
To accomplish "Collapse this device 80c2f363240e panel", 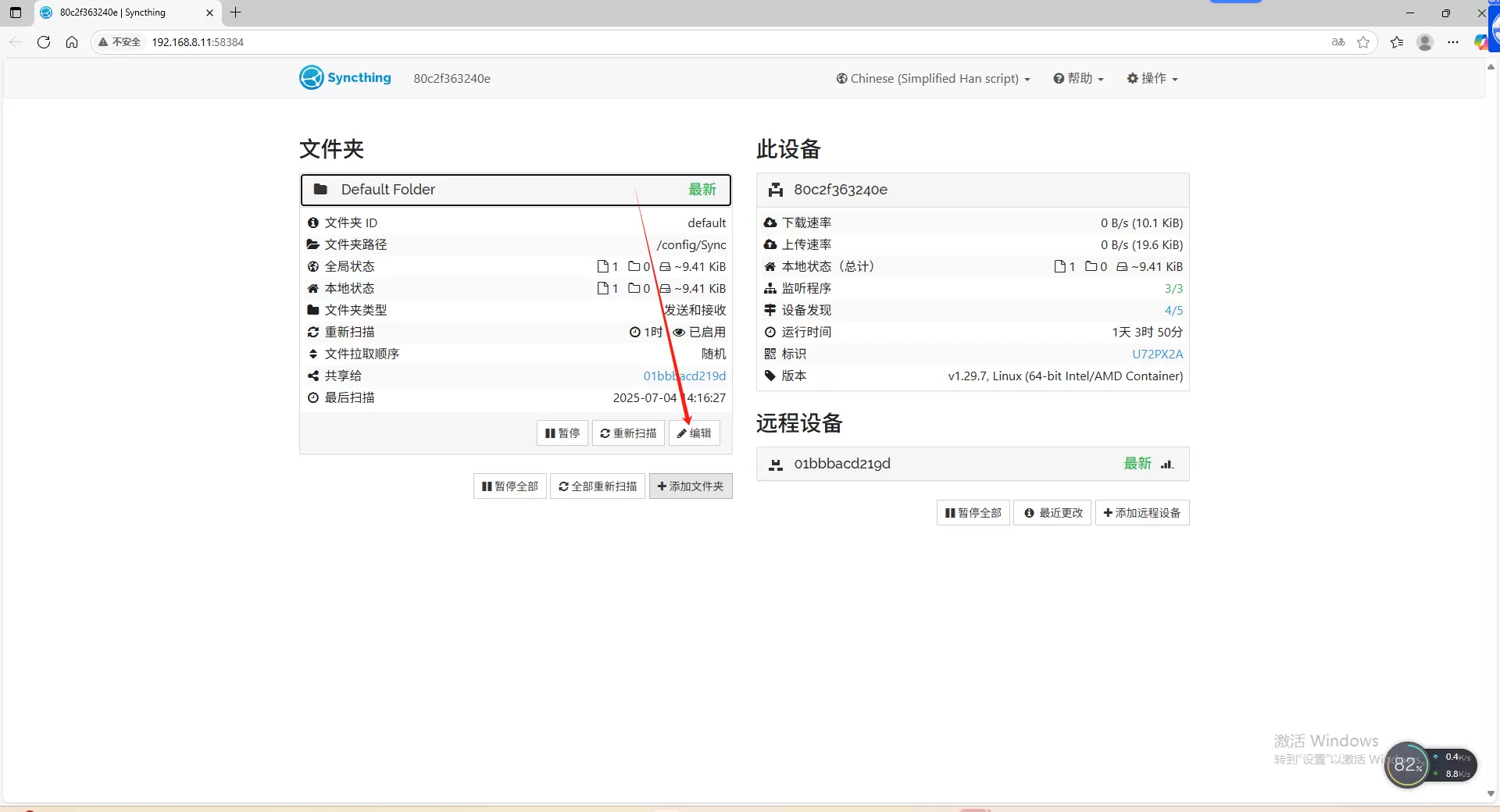I will click(x=972, y=190).
